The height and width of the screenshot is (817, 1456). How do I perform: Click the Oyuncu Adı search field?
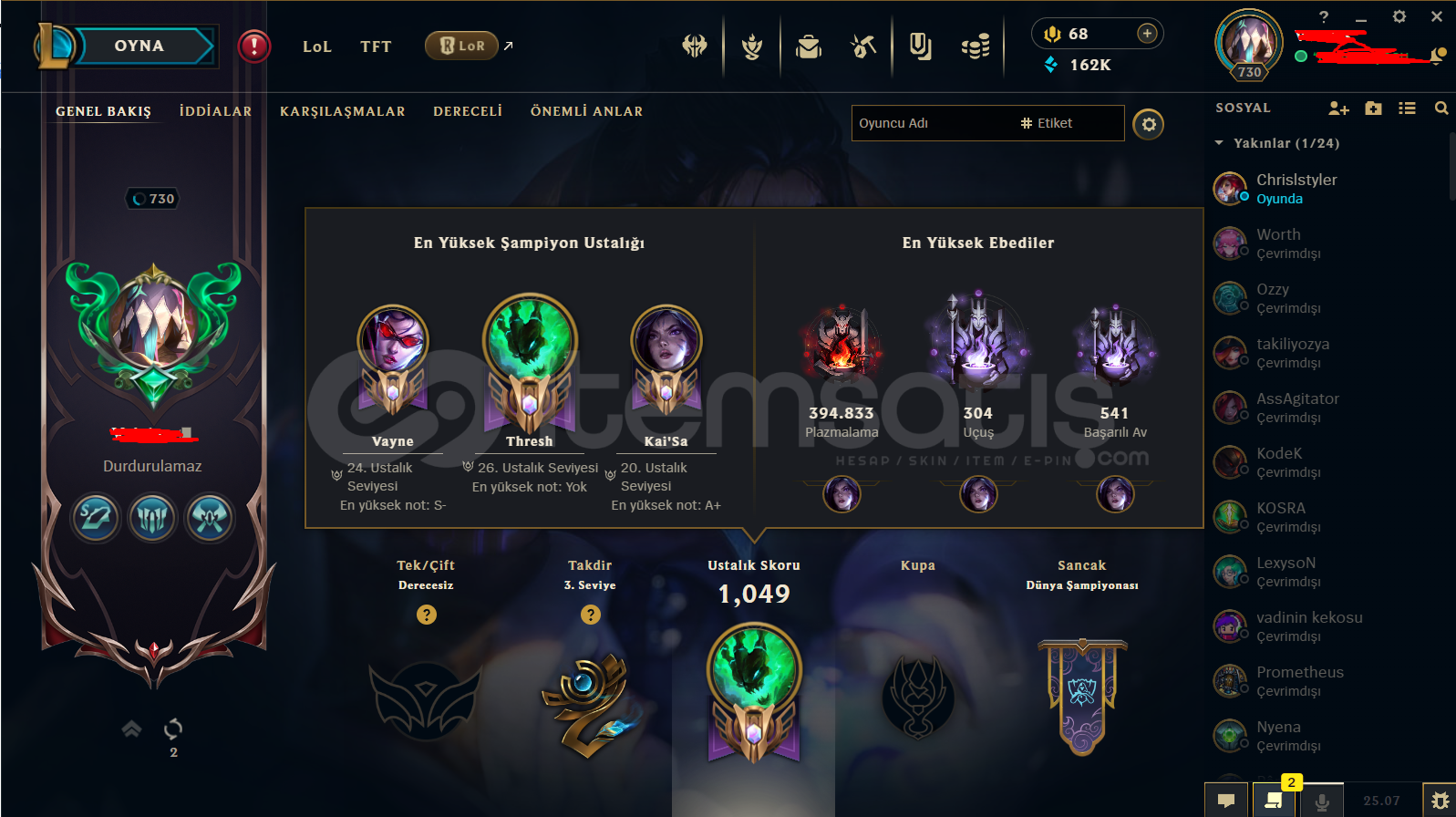pyautogui.click(x=988, y=123)
